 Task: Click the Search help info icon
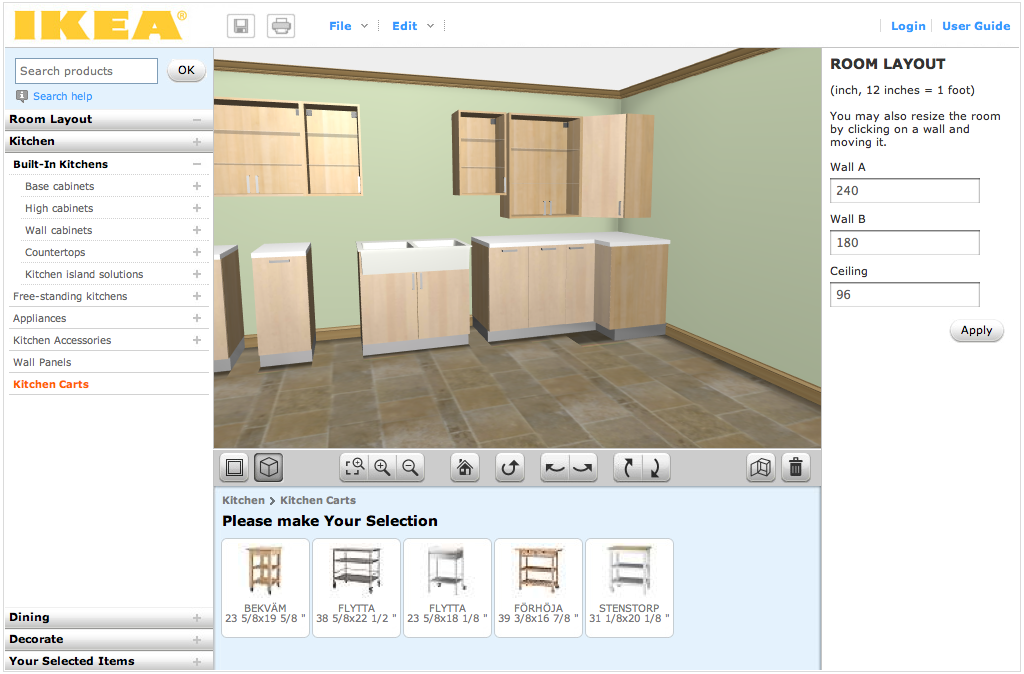22,96
